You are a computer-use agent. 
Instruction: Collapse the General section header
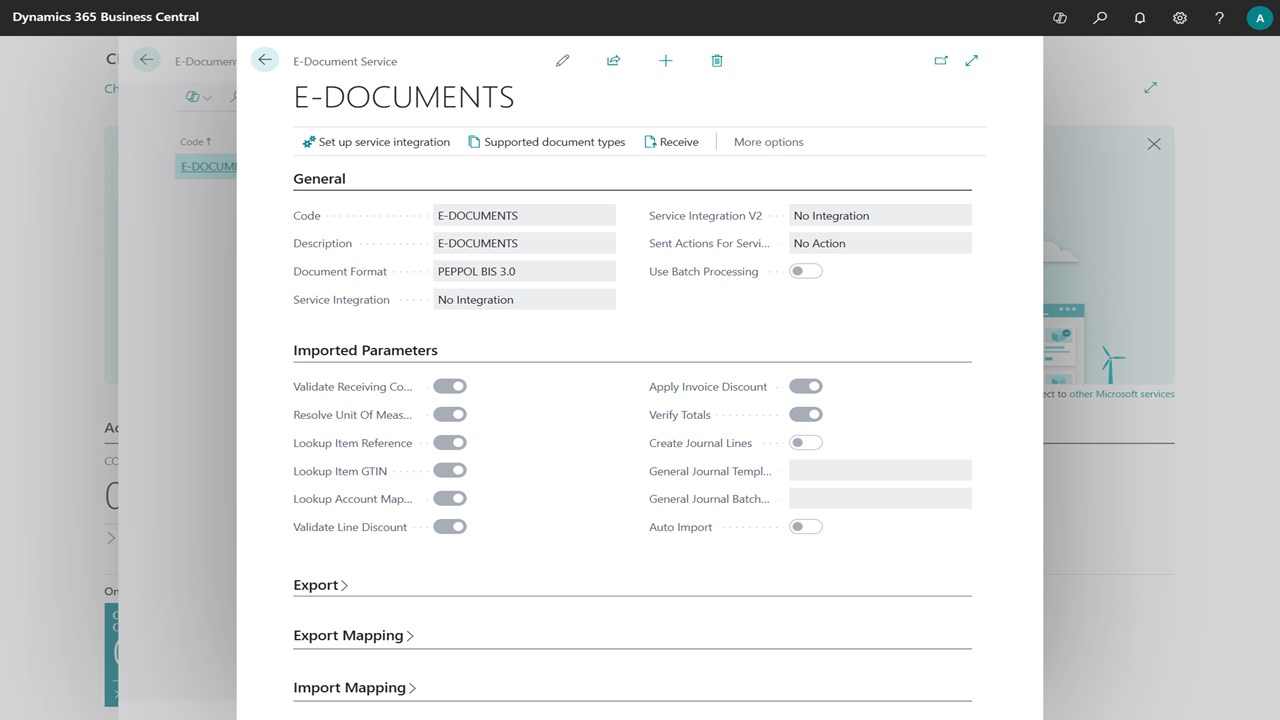pyautogui.click(x=319, y=179)
